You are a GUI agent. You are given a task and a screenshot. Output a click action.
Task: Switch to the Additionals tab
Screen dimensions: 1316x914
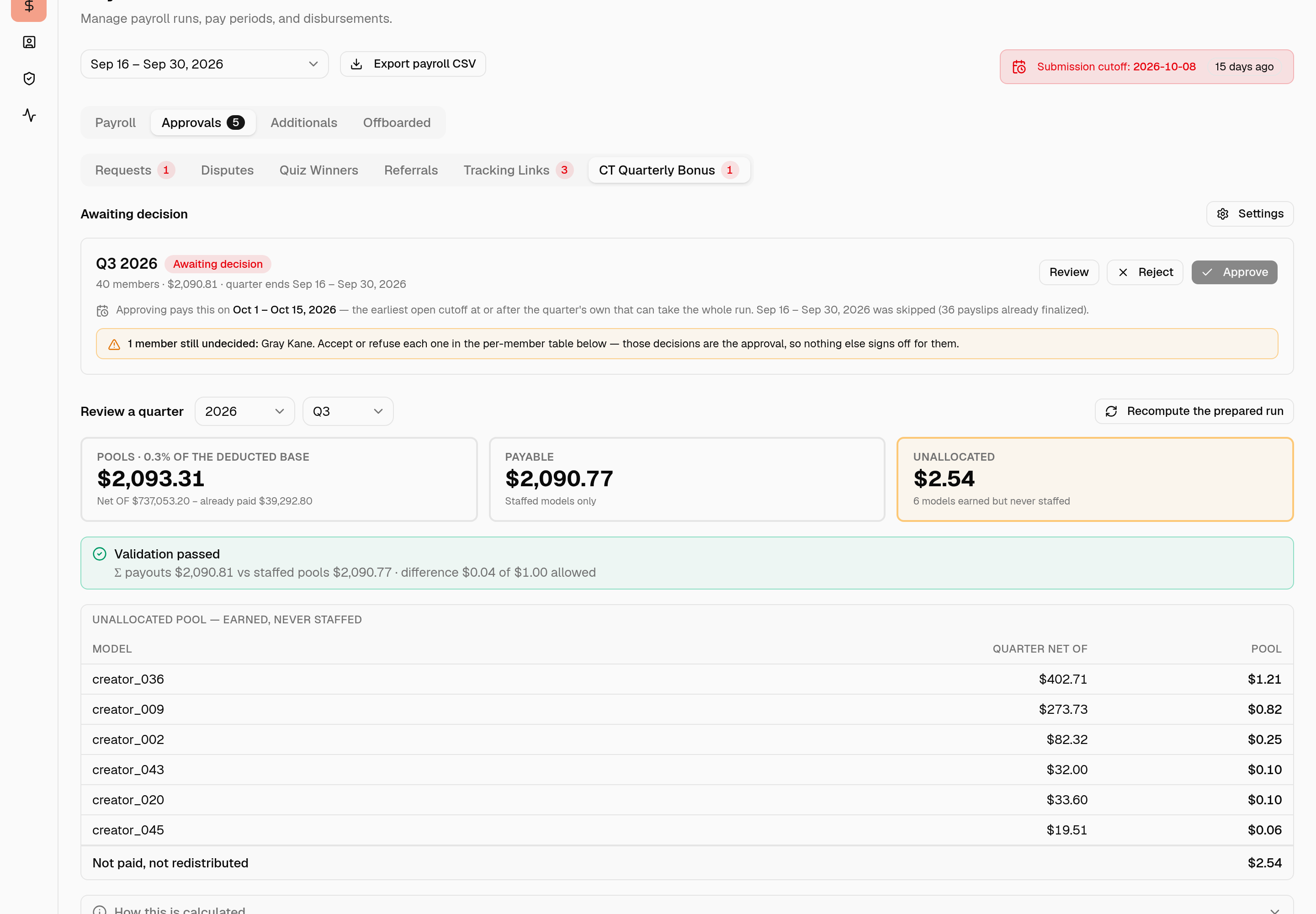(303, 122)
